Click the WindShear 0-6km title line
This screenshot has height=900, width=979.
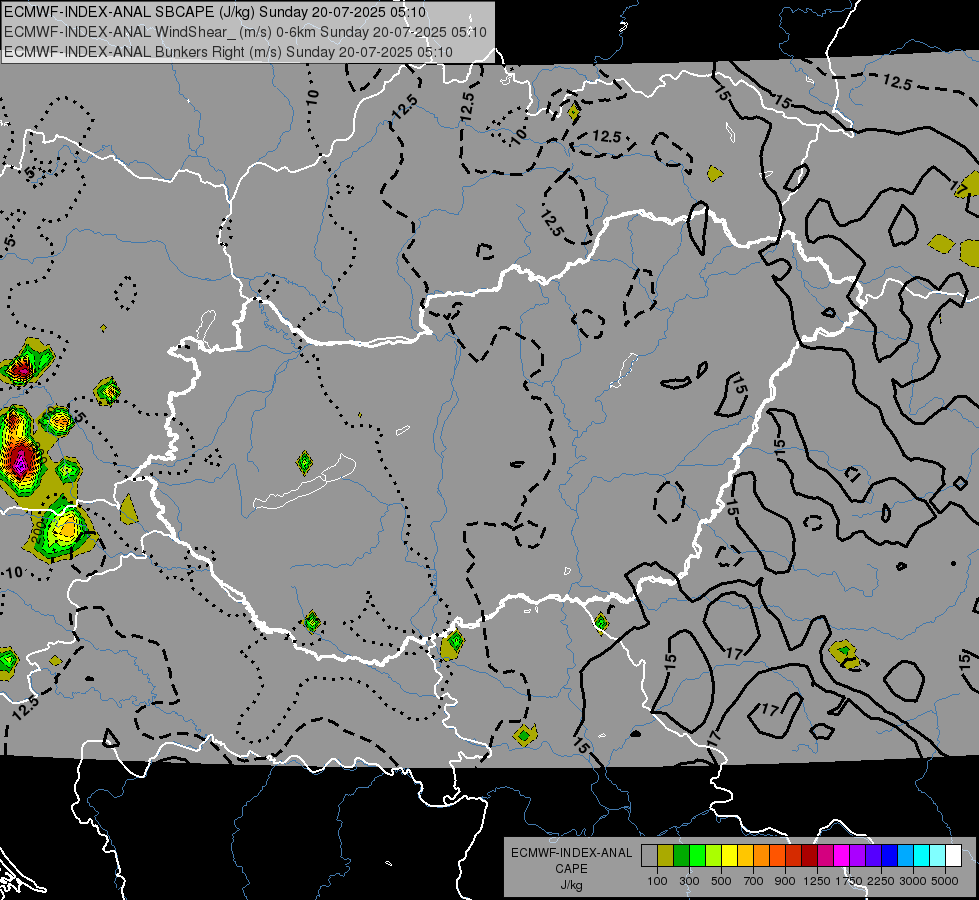pos(245,32)
